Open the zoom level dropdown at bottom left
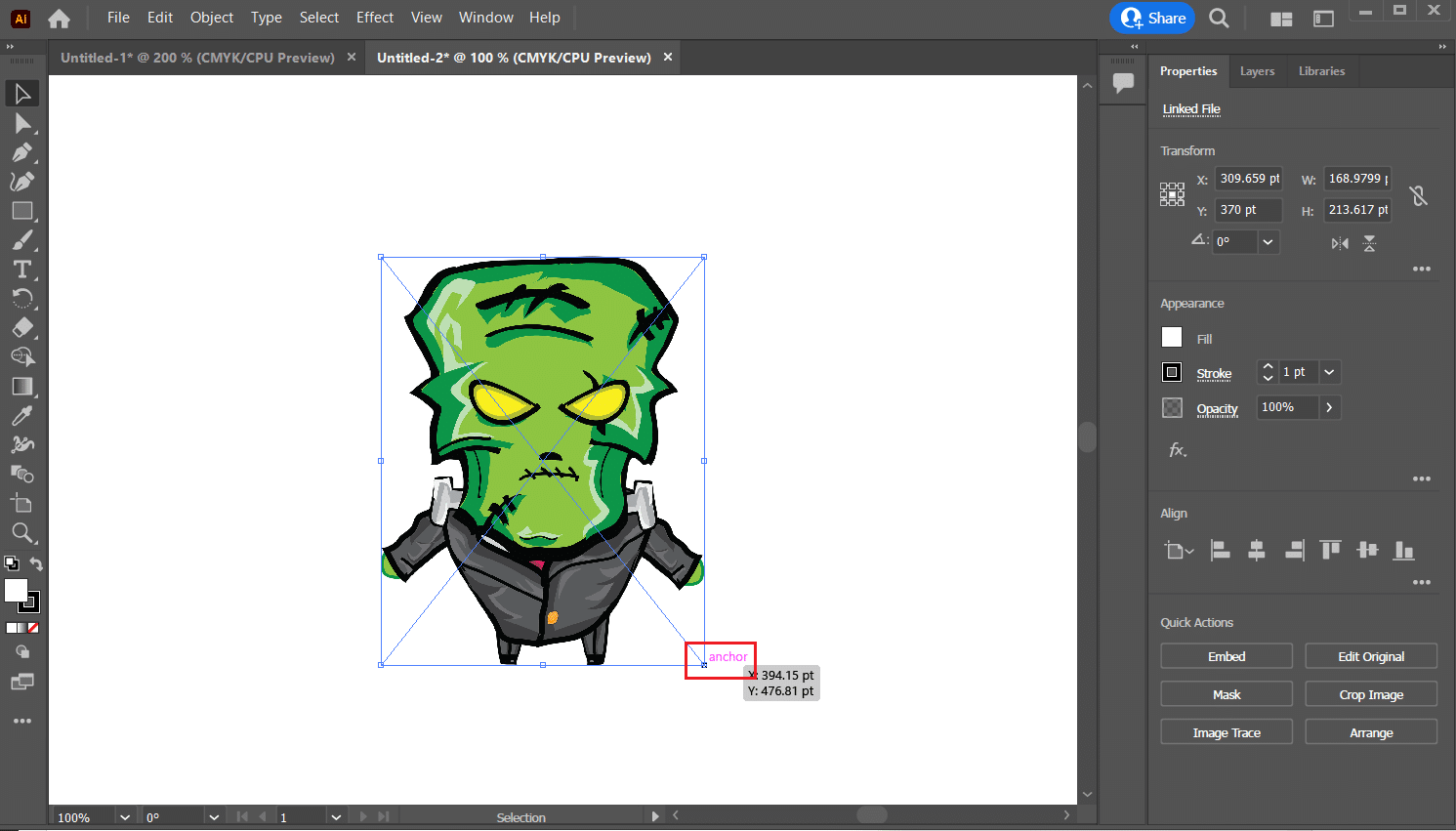Viewport: 1456px width, 831px height. [x=124, y=815]
